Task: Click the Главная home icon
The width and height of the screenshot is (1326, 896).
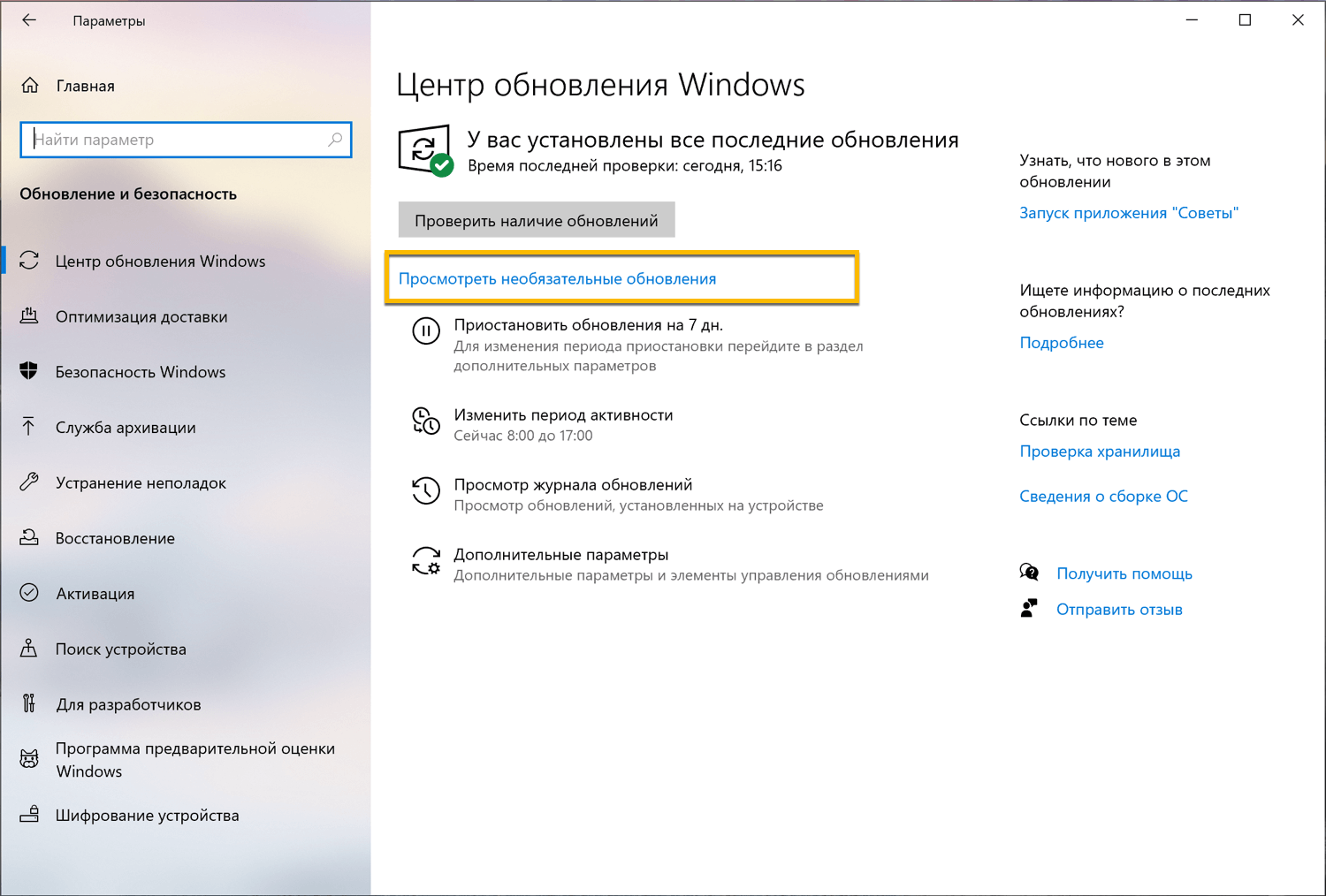Action: (x=30, y=85)
